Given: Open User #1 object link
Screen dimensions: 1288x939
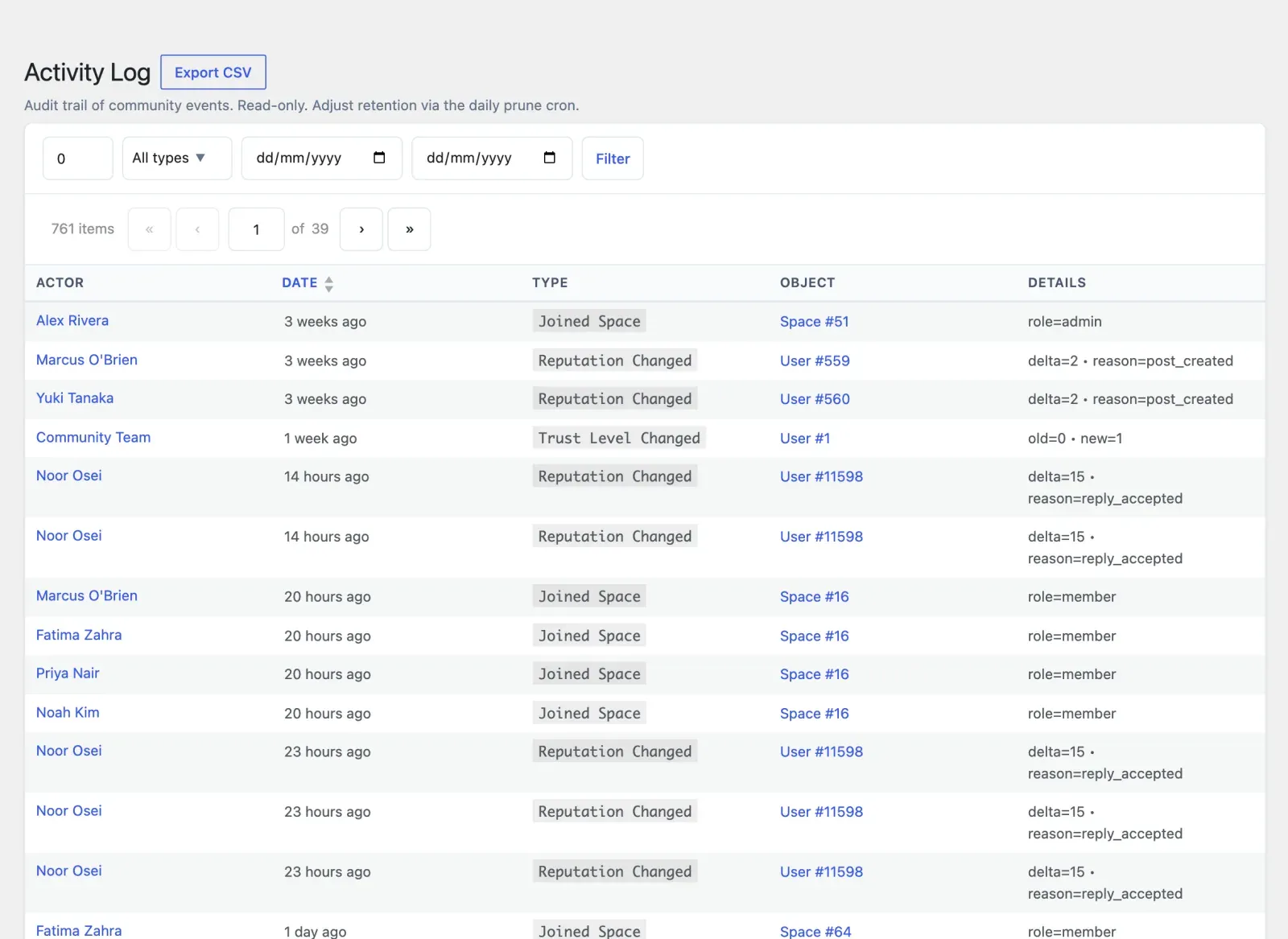Looking at the screenshot, I should pyautogui.click(x=805, y=438).
